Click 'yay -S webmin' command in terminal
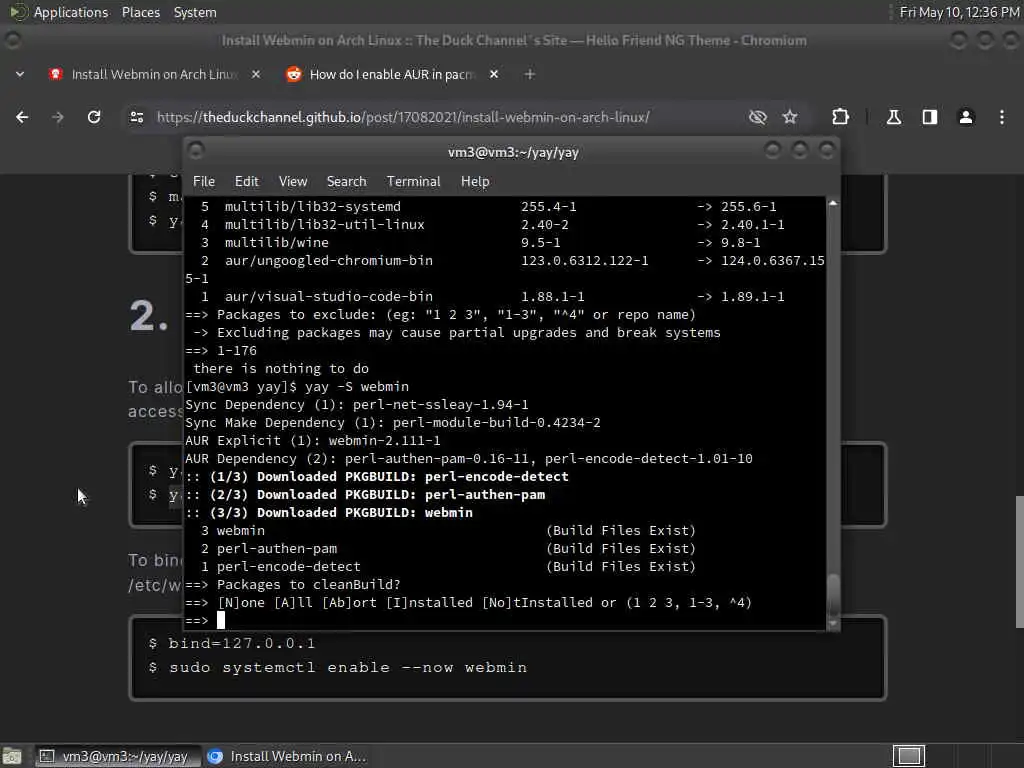The image size is (1024, 768). pos(357,387)
